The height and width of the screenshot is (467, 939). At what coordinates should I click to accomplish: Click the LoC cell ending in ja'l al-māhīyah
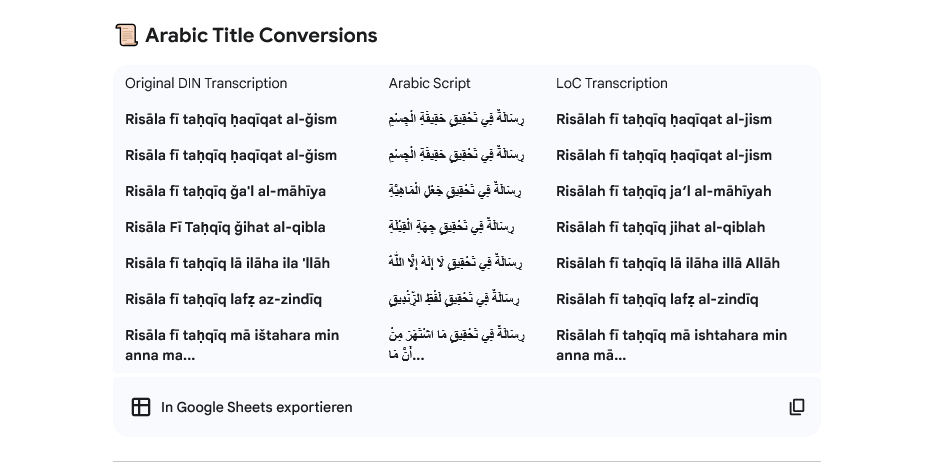pyautogui.click(x=663, y=191)
